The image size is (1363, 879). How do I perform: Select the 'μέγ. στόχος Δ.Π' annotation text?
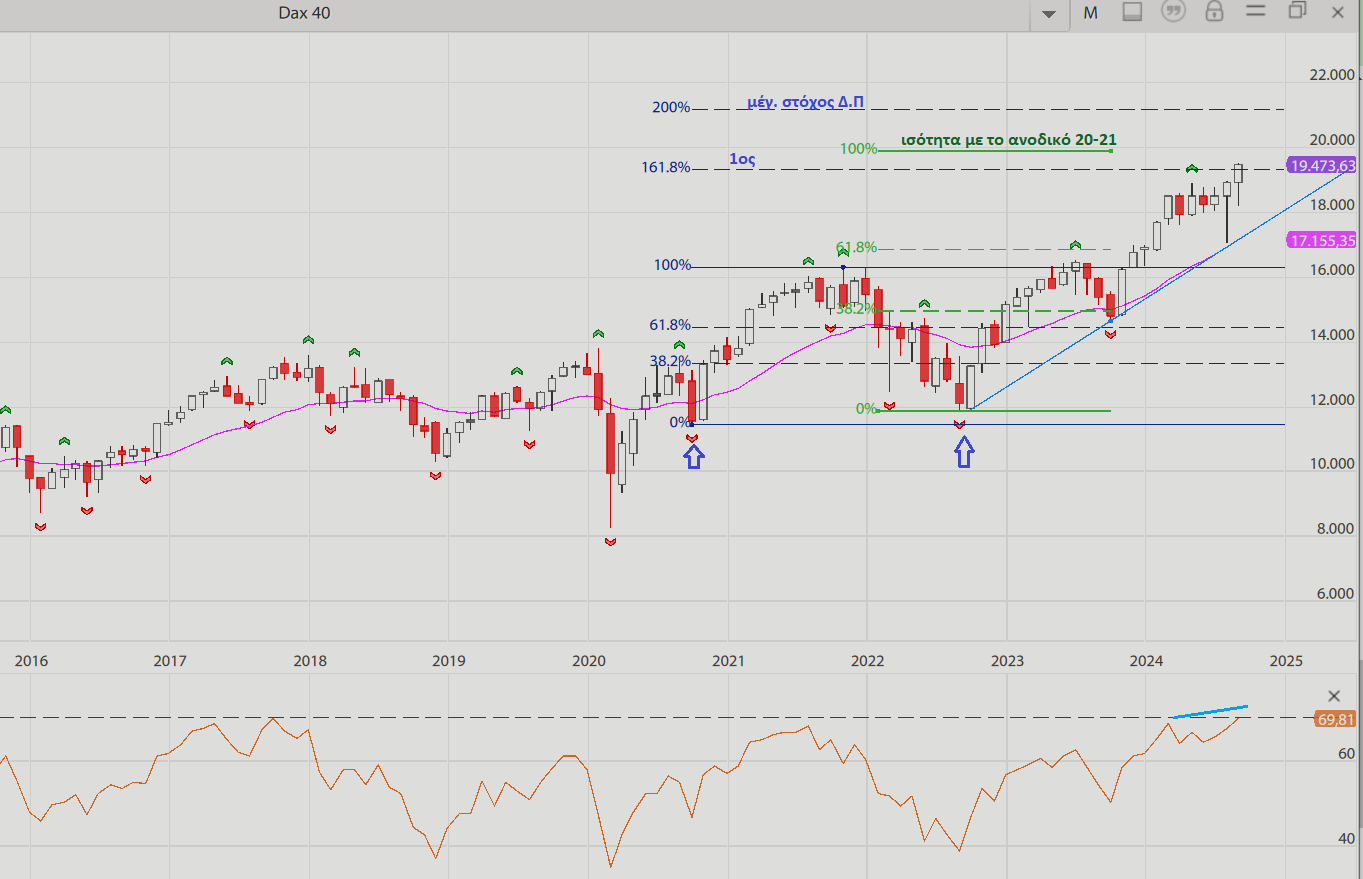[806, 102]
